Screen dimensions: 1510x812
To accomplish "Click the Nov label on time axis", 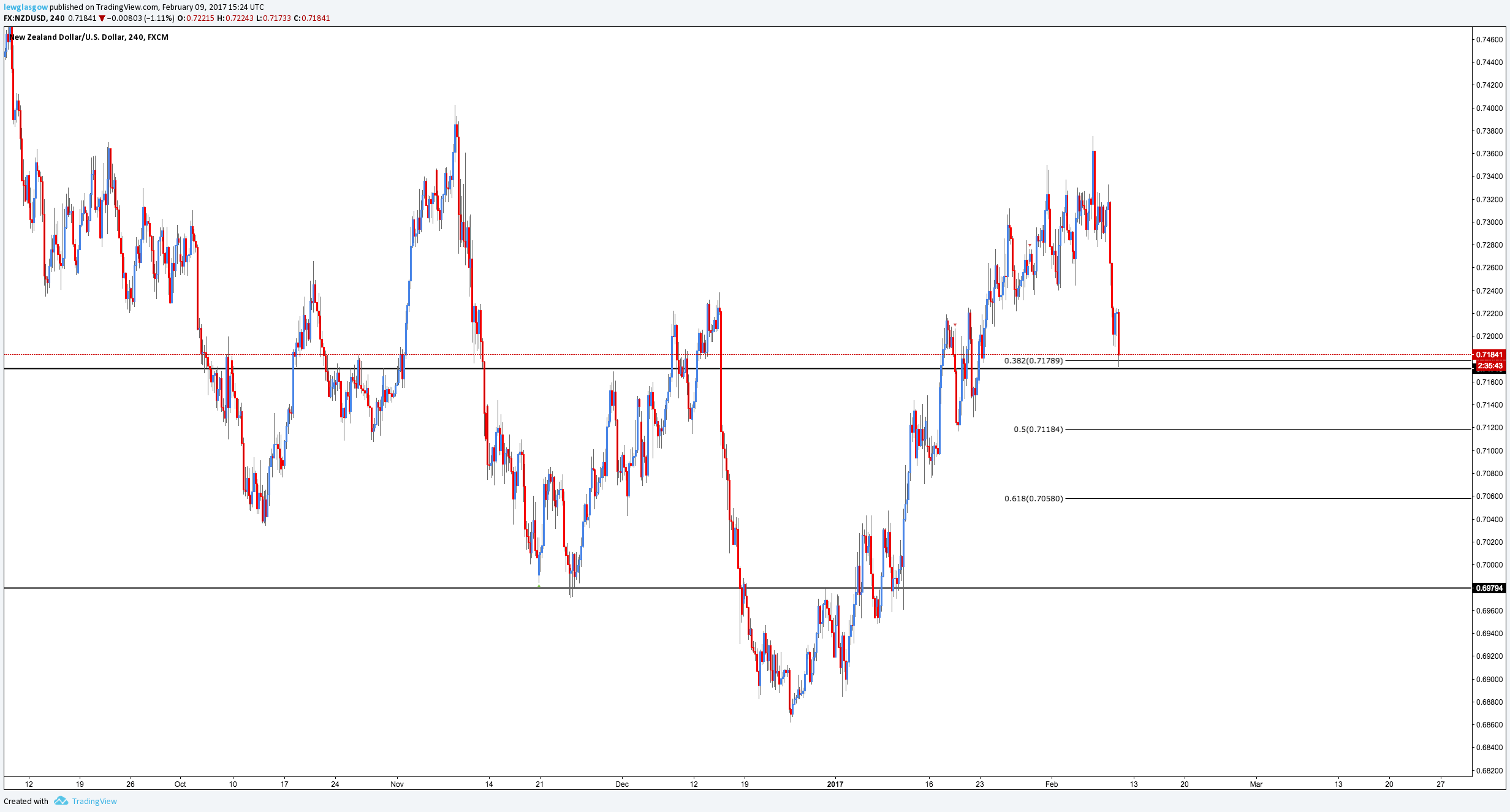I will point(397,784).
